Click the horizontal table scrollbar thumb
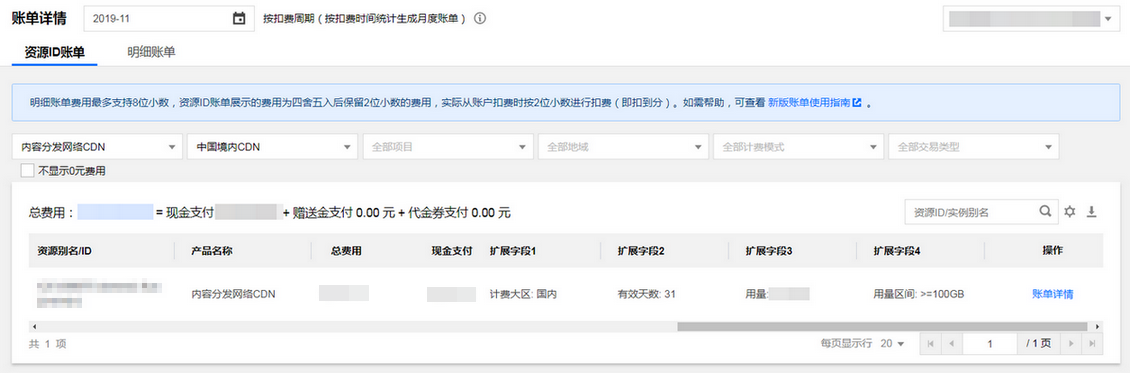The height and width of the screenshot is (373, 1130). tap(882, 326)
